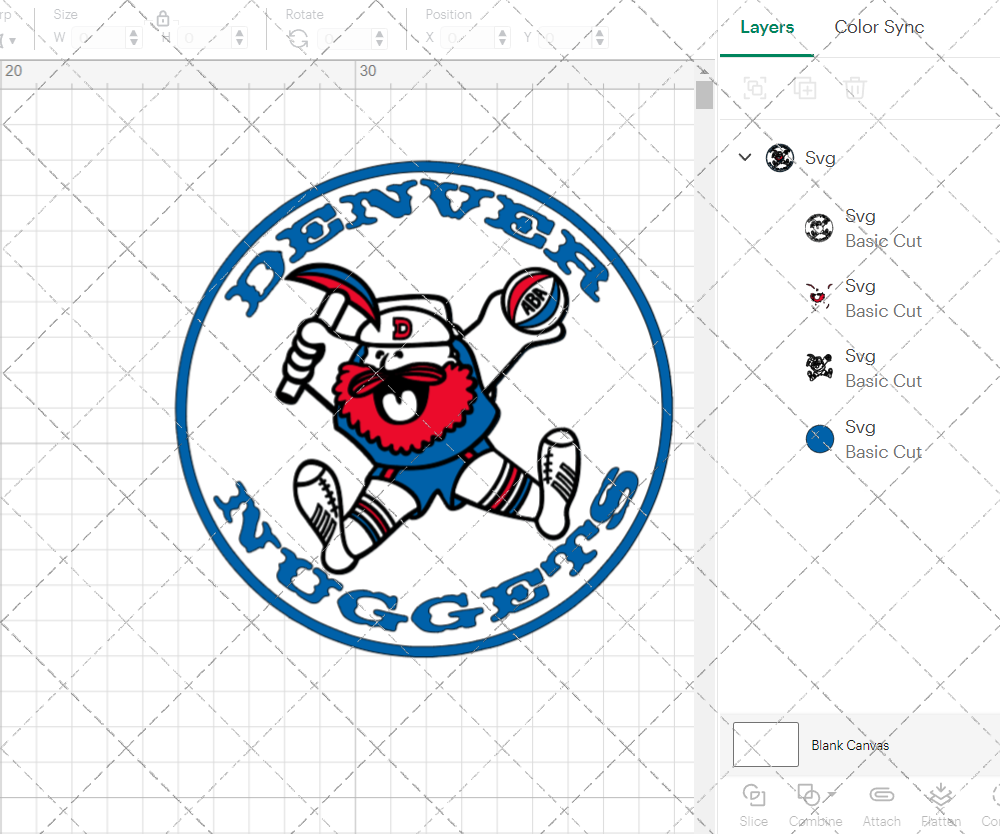Click Basic Cut text under first Svg layer
Screen dimensions: 1000x834
883,240
